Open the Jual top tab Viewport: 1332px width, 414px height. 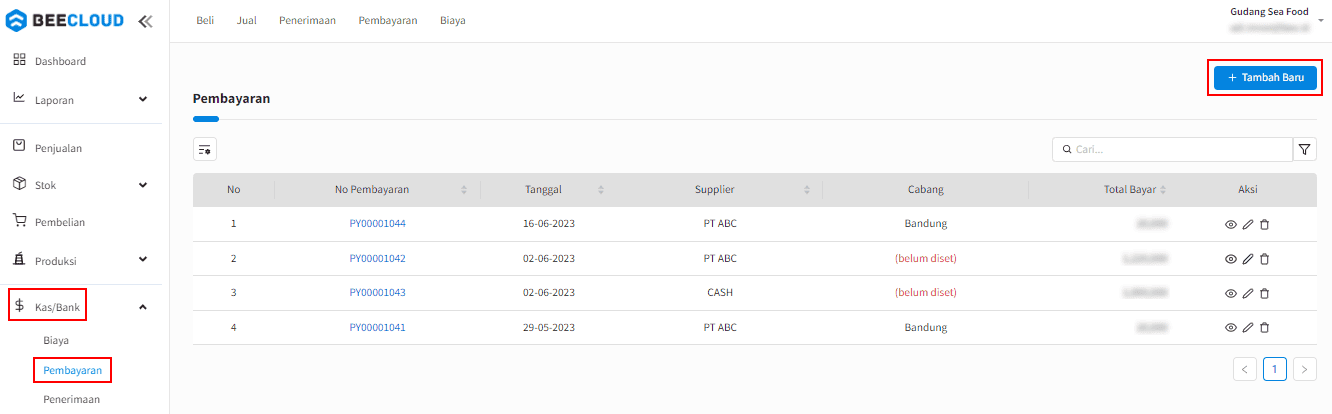tap(247, 20)
